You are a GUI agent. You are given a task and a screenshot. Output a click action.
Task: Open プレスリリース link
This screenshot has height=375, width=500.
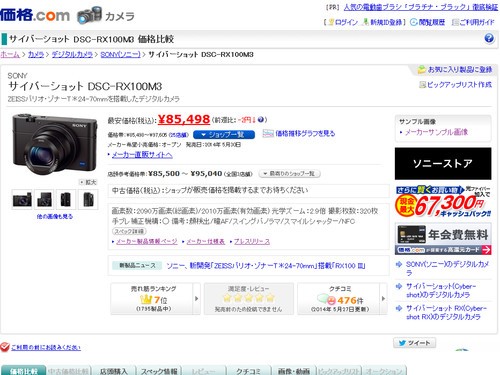pyautogui.click(x=252, y=241)
